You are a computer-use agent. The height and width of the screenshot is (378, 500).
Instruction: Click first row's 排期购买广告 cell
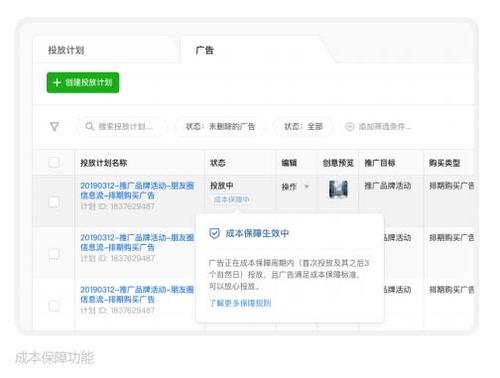tap(452, 186)
